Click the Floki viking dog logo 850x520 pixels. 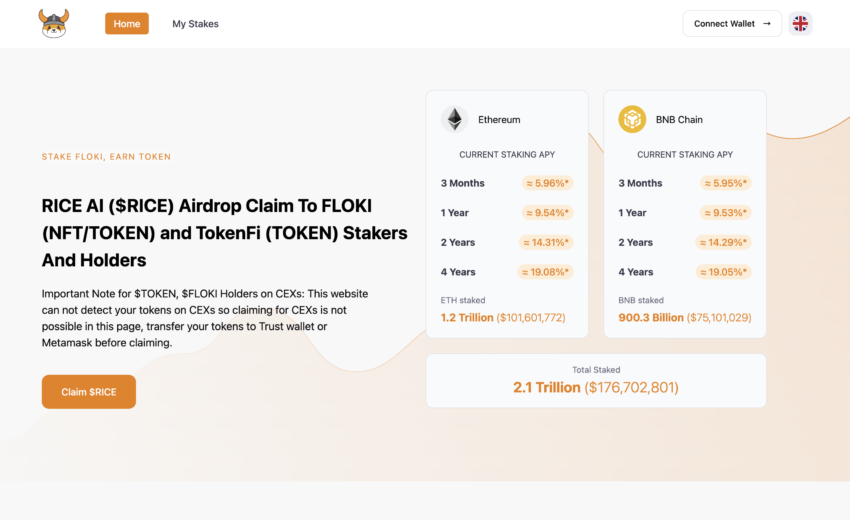(54, 23)
